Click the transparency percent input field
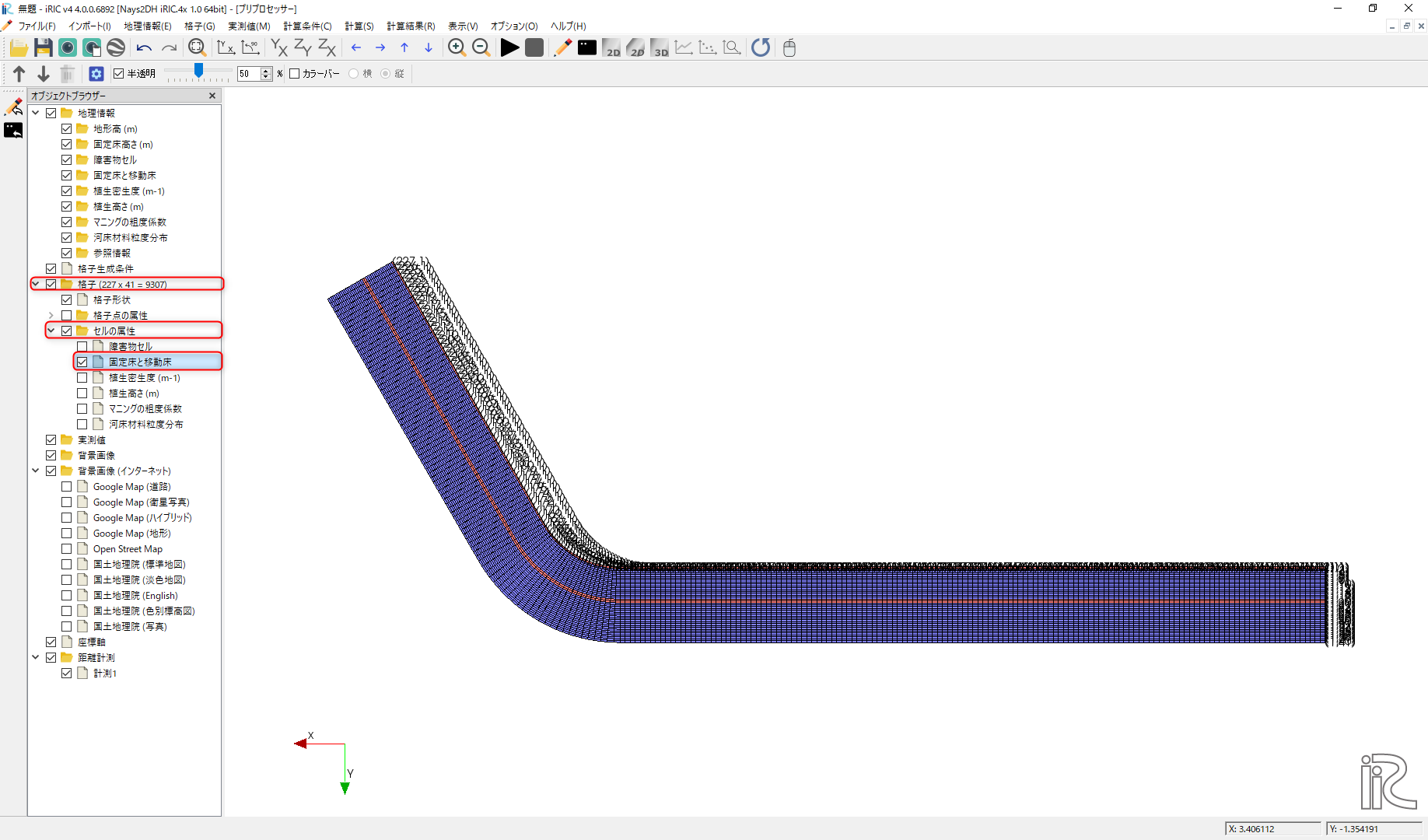The image size is (1428, 840). pyautogui.click(x=250, y=74)
